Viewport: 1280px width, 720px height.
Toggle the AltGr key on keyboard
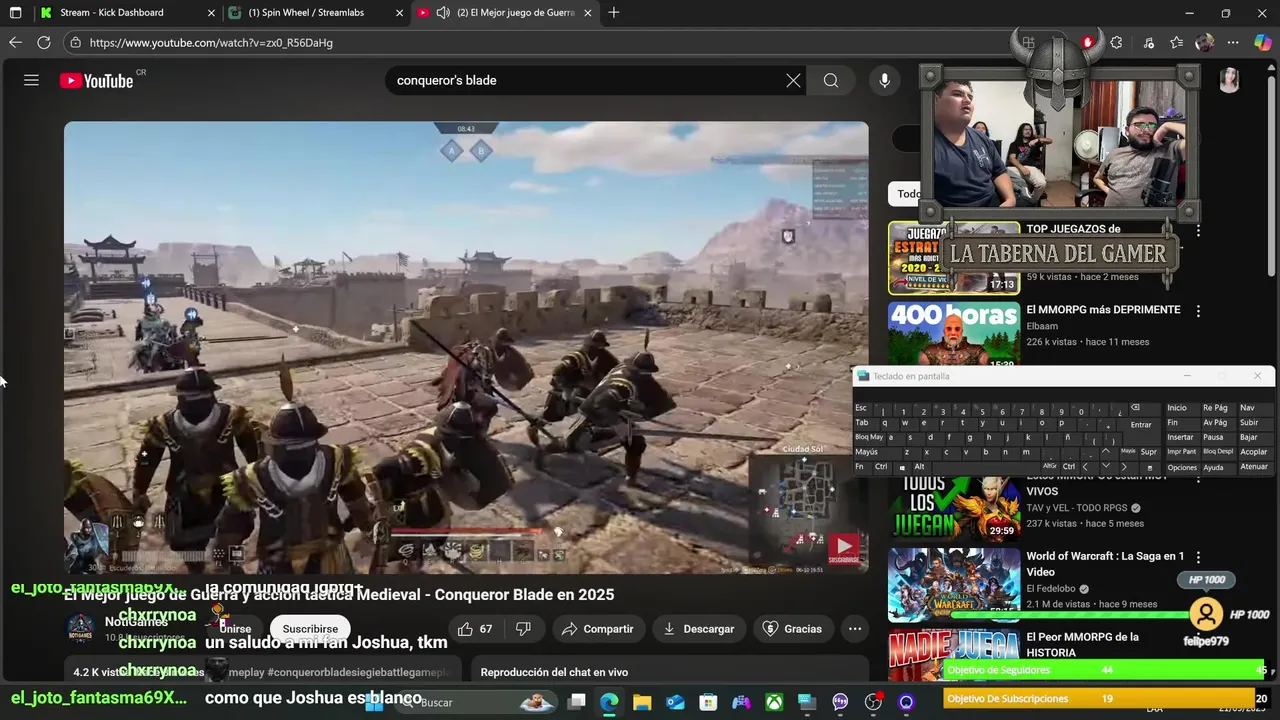(1049, 467)
